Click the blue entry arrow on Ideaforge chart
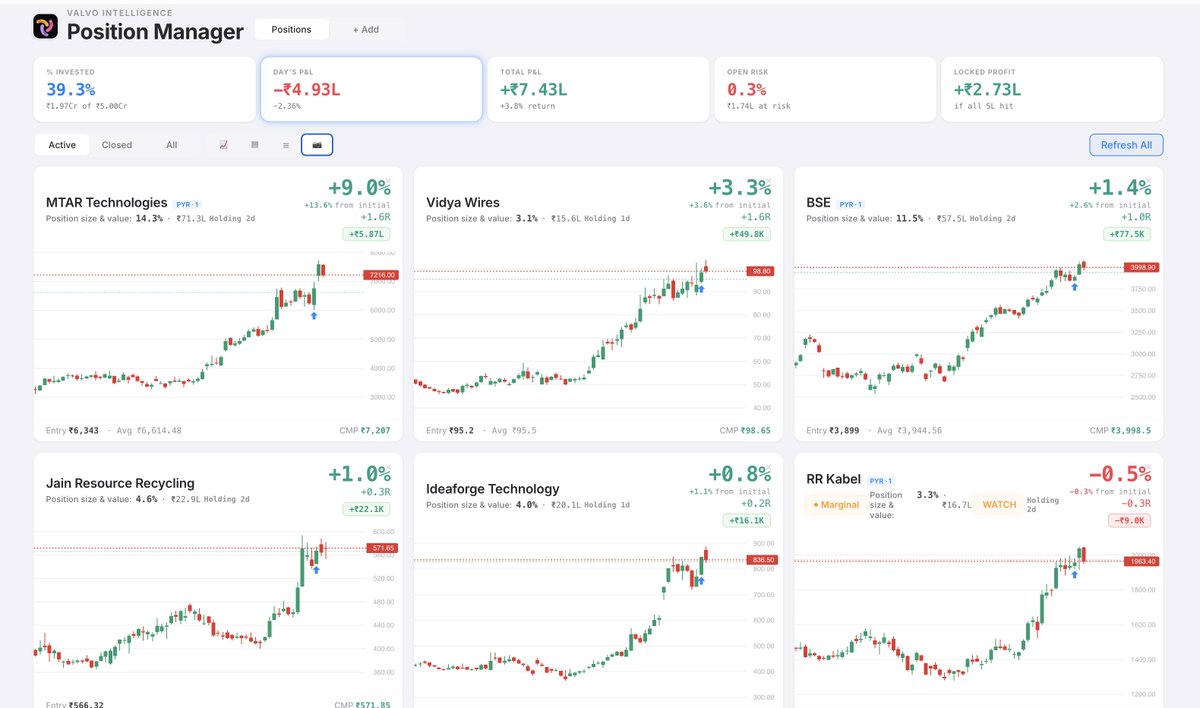Image resolution: width=1200 pixels, height=708 pixels. (700, 581)
